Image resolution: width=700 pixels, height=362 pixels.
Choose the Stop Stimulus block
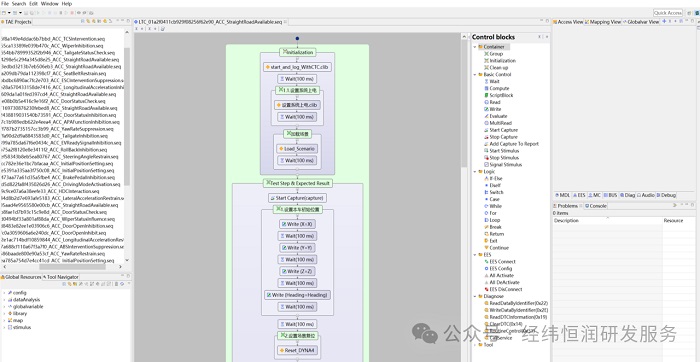click(x=504, y=158)
